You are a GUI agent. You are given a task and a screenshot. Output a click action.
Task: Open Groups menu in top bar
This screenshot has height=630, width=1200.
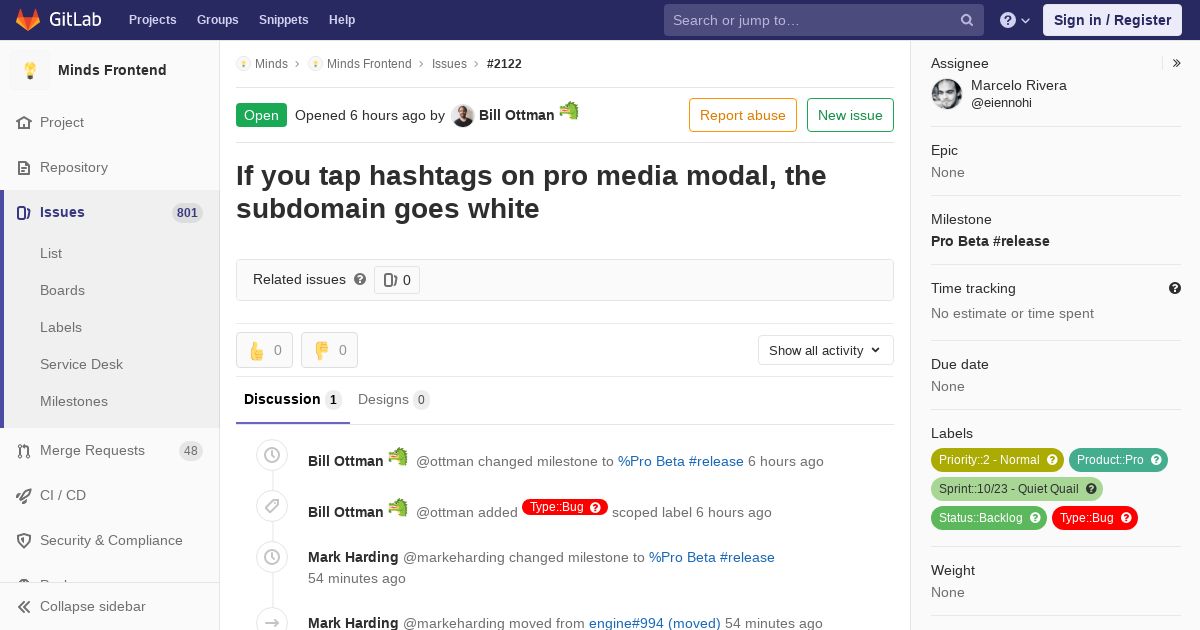click(217, 20)
